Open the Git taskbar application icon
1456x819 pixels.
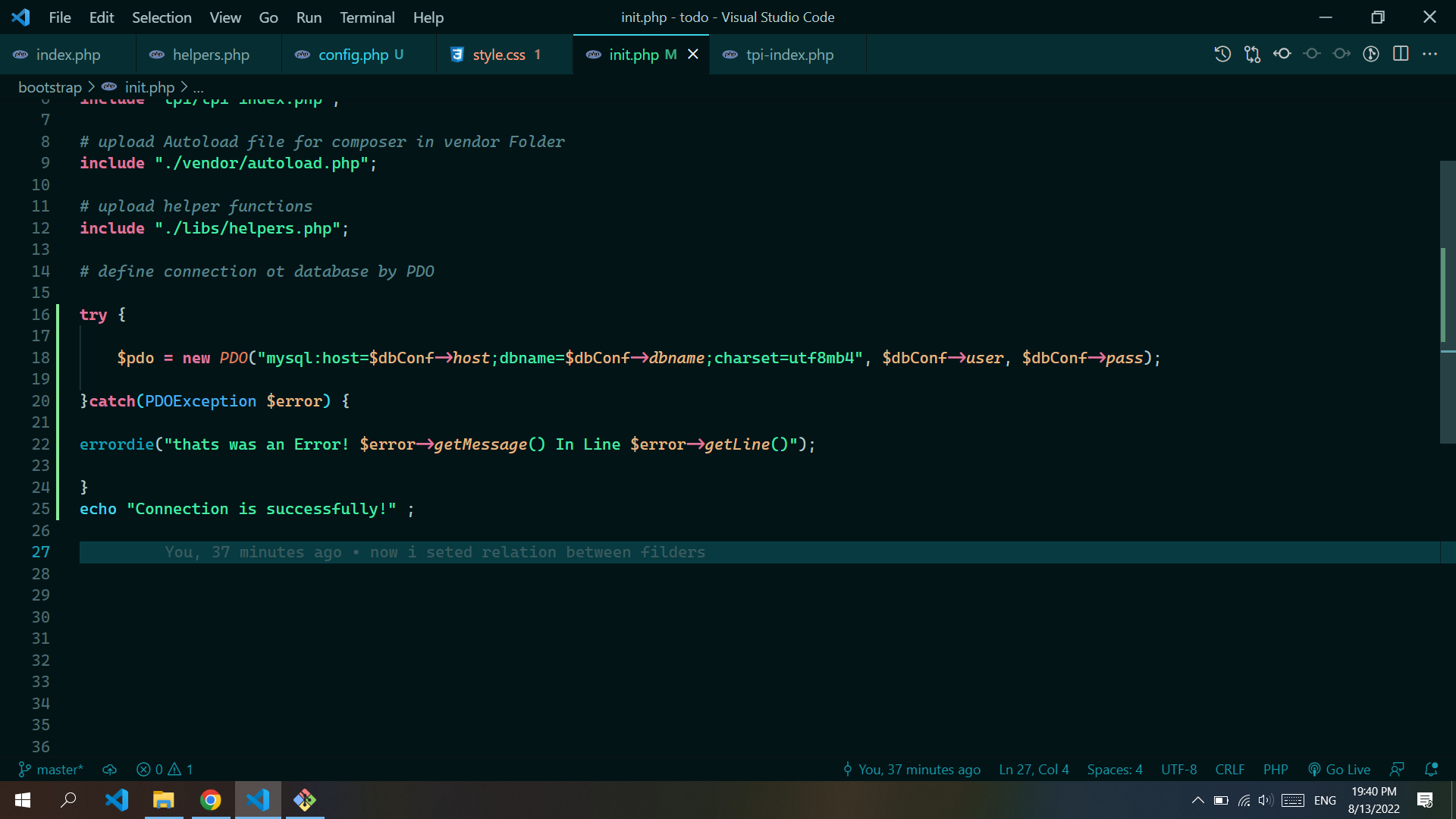click(305, 800)
